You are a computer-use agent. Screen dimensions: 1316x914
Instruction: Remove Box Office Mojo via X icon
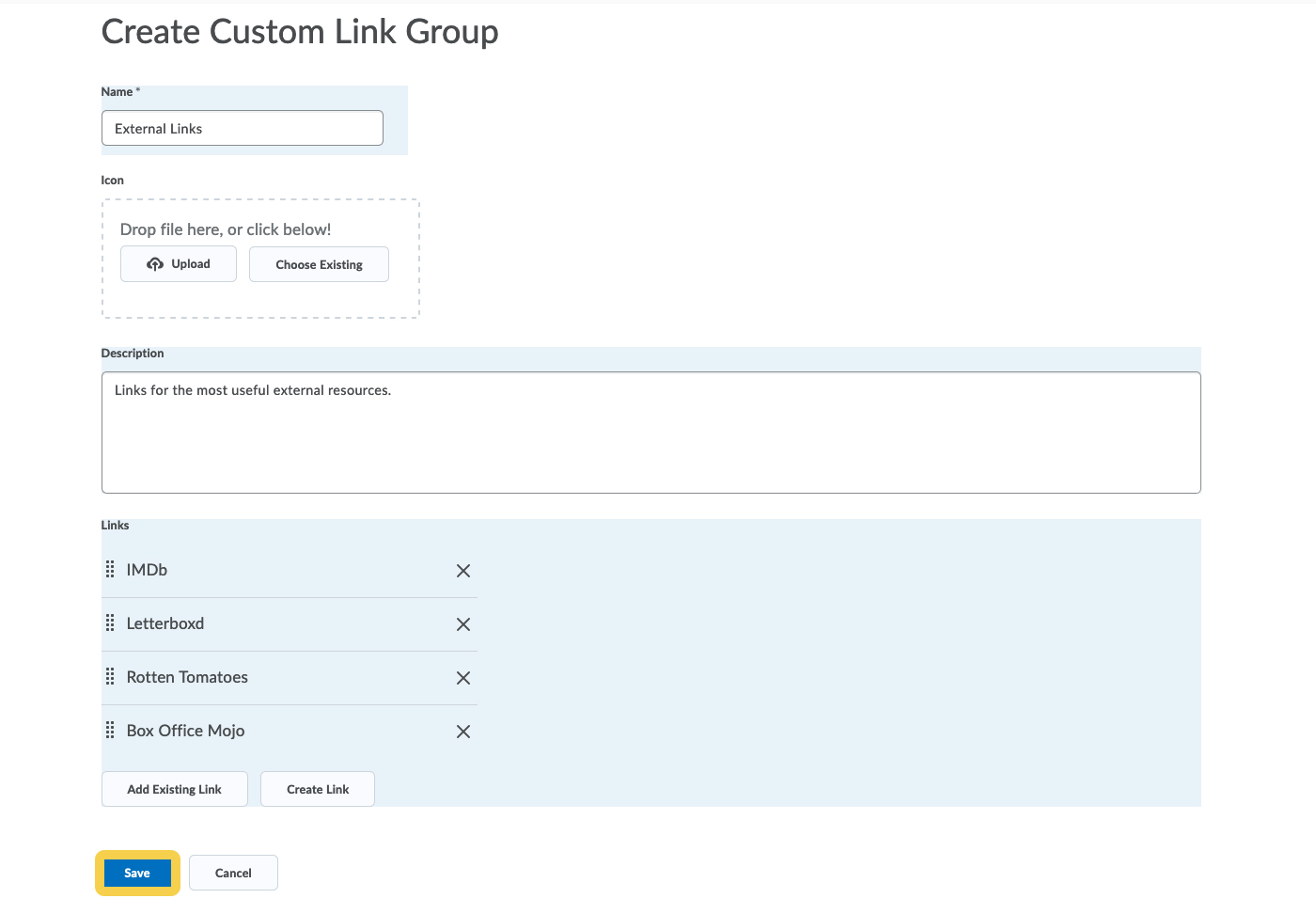point(463,732)
